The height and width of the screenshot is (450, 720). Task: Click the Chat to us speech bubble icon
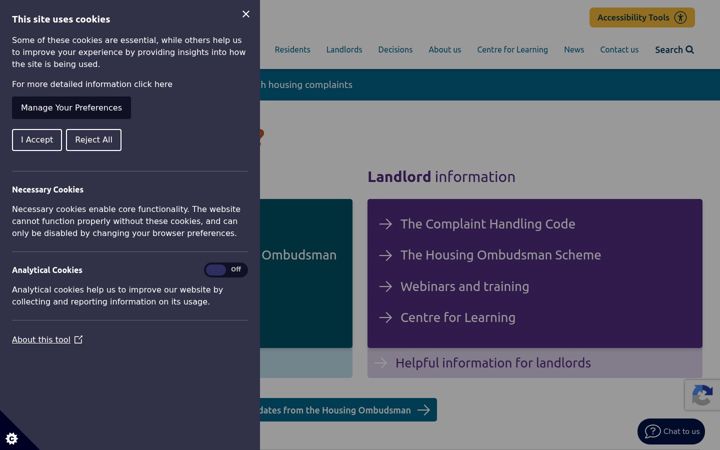click(x=652, y=431)
